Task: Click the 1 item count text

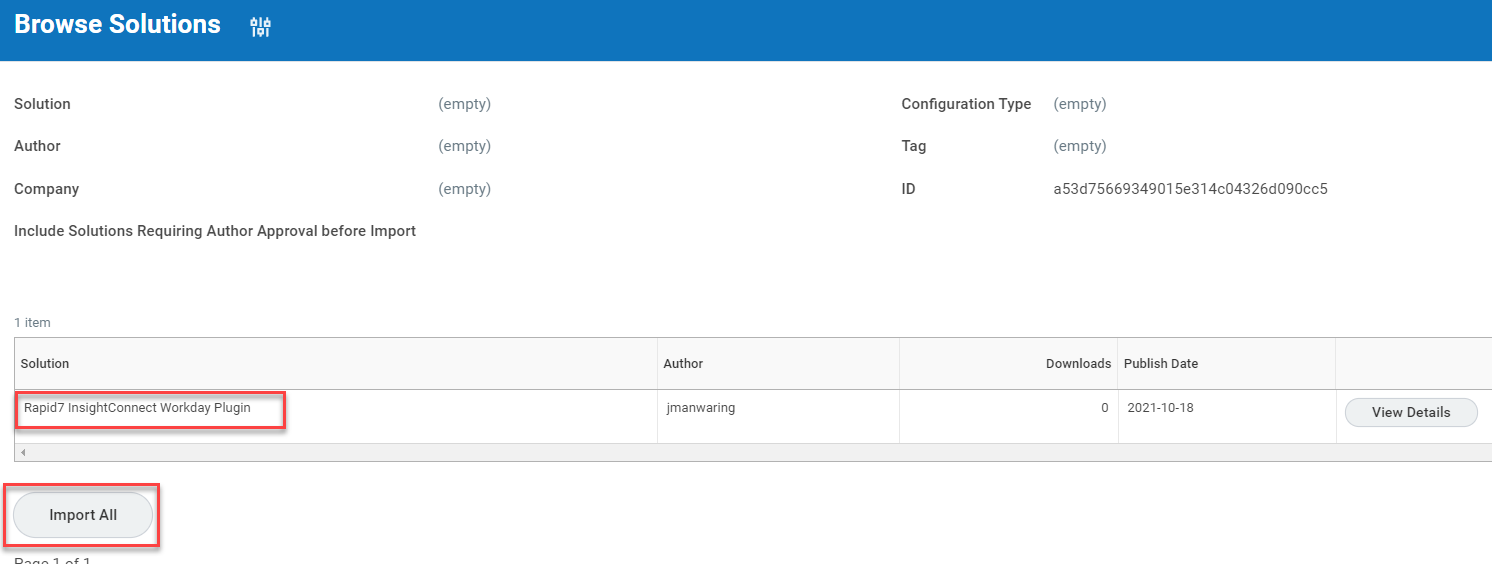Action: [x=32, y=323]
